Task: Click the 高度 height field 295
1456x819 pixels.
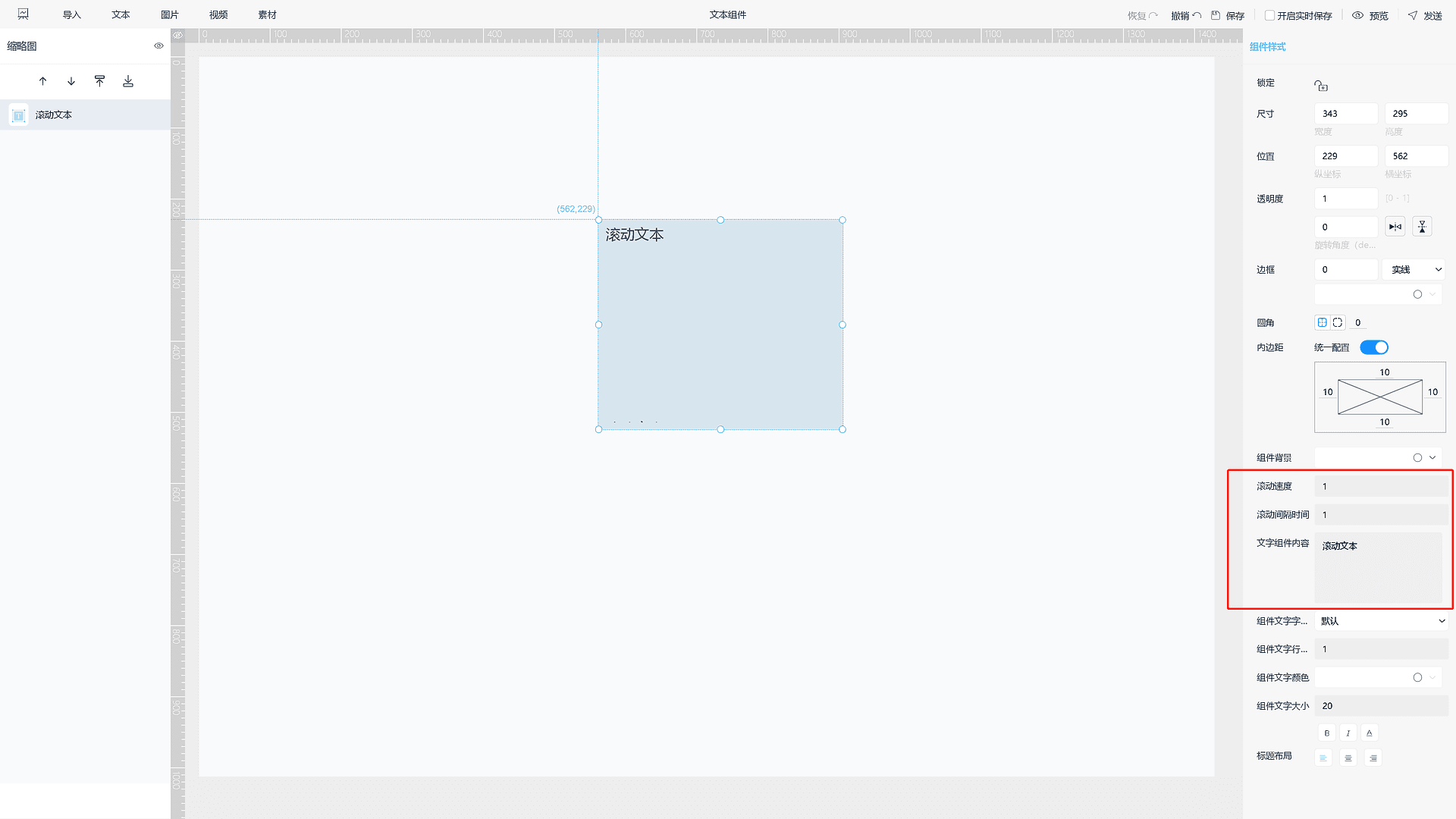Action: tap(1417, 114)
